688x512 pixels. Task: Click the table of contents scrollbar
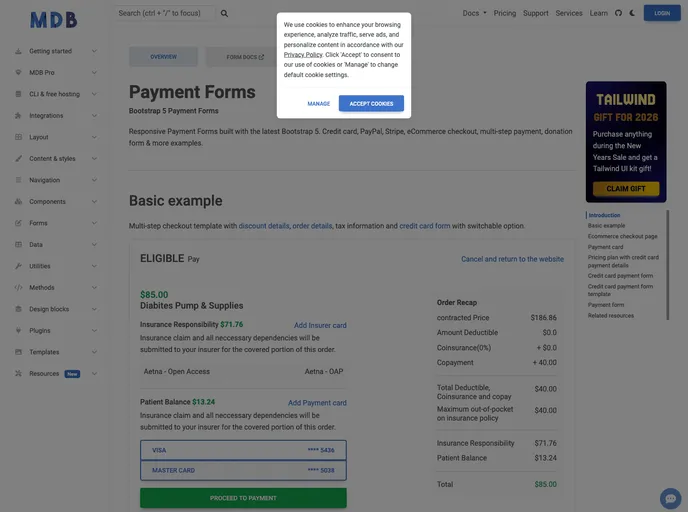point(667,265)
